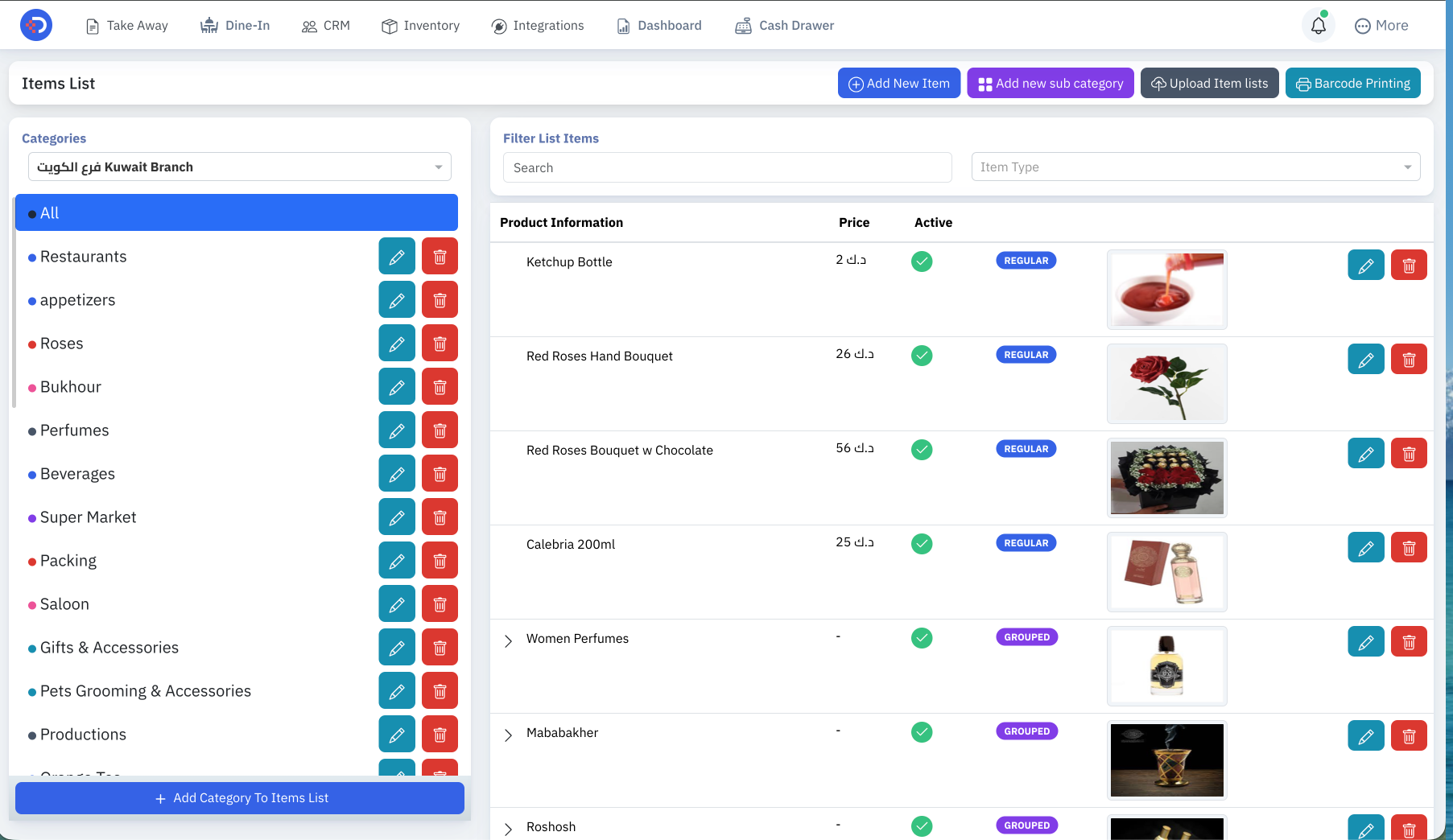Open the Red Roses Hand Bouquet thumbnail
Viewport: 1453px width, 840px height.
click(1167, 384)
